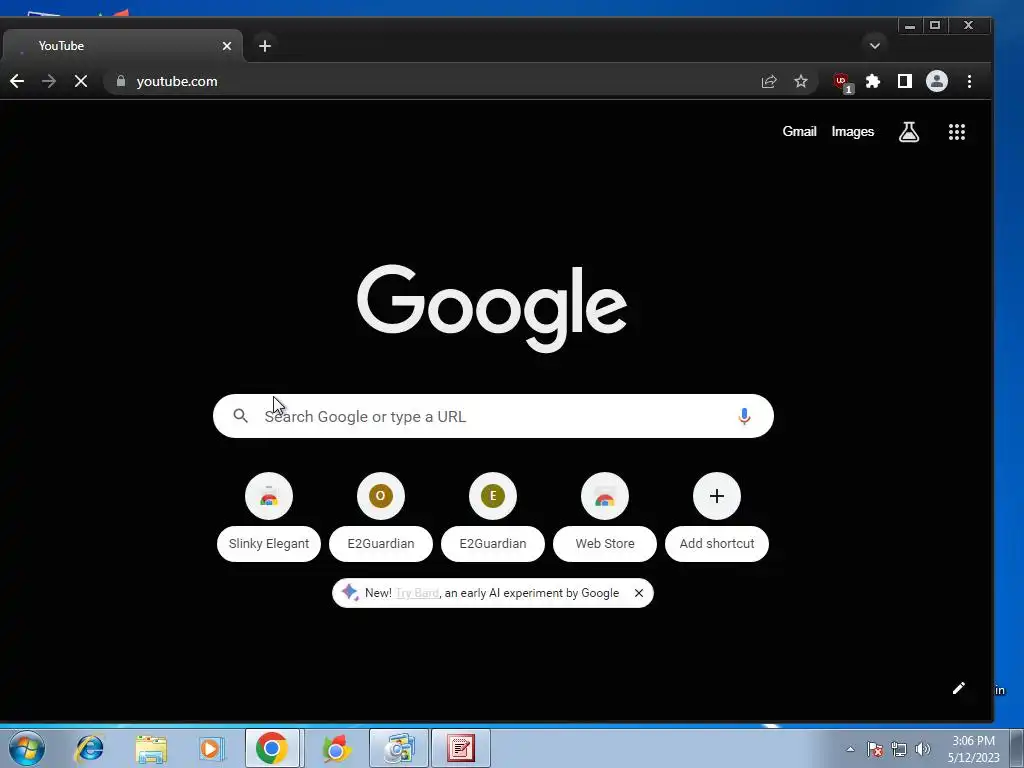Open a new tab with the plus button
The height and width of the screenshot is (768, 1024).
pyautogui.click(x=264, y=46)
